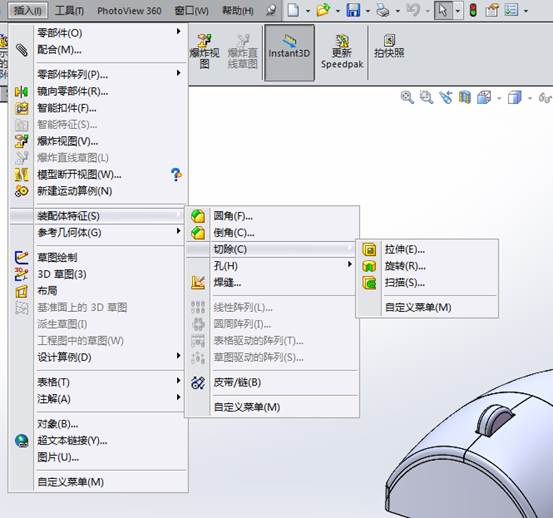
Task: Click the 爆炸视图 toolbar button
Action: click(205, 52)
